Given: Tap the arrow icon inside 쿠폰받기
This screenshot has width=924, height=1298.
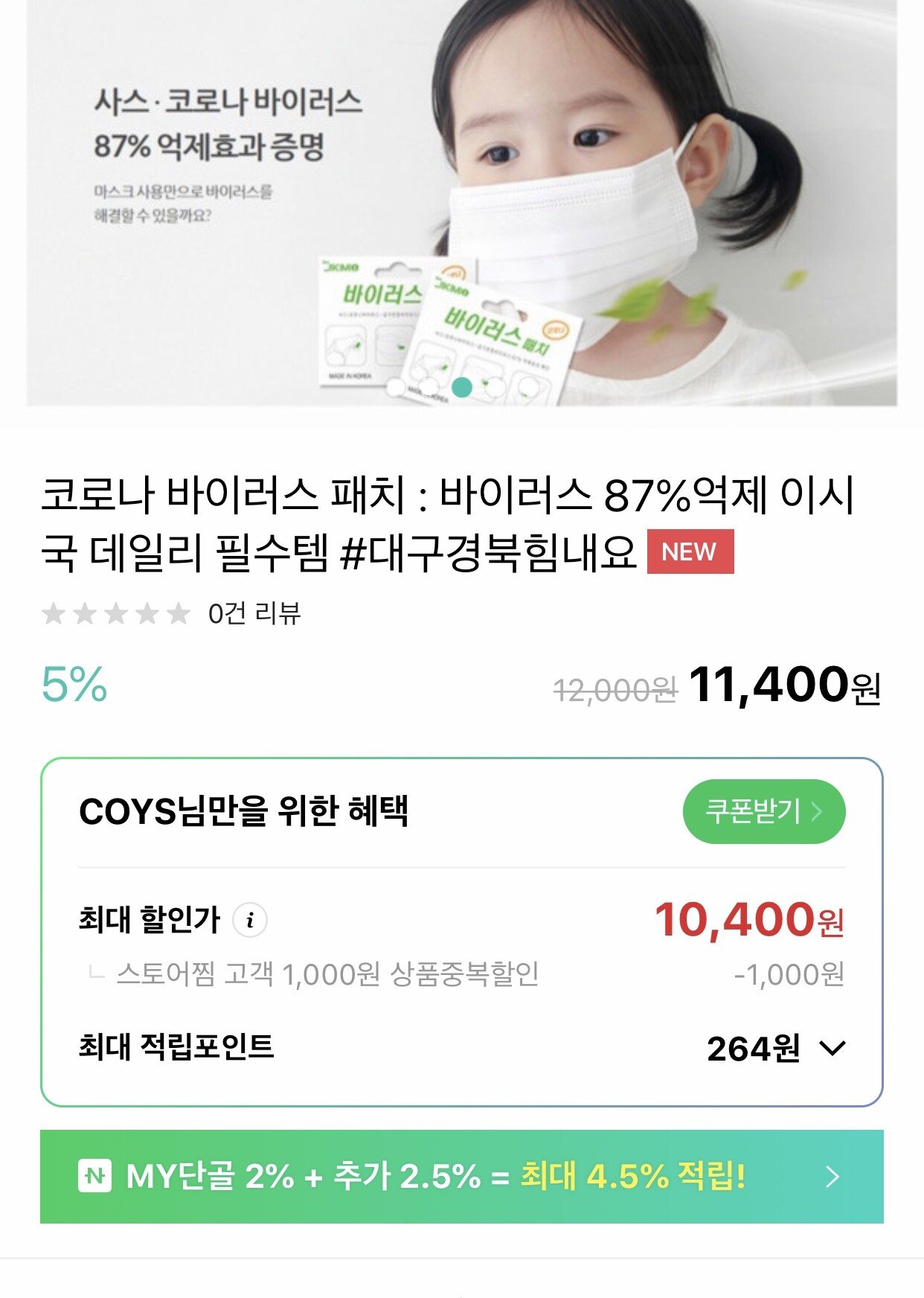Looking at the screenshot, I should point(817,811).
